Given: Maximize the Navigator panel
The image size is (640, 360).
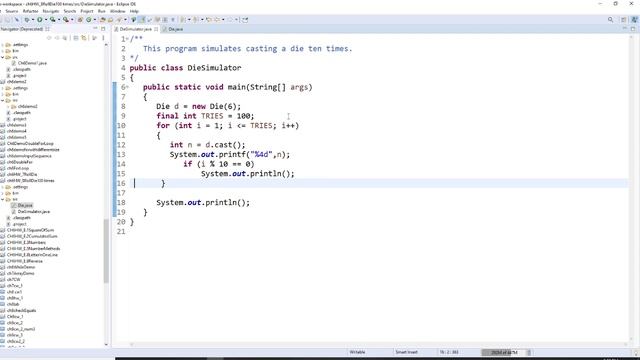Looking at the screenshot, I should coord(103,29).
